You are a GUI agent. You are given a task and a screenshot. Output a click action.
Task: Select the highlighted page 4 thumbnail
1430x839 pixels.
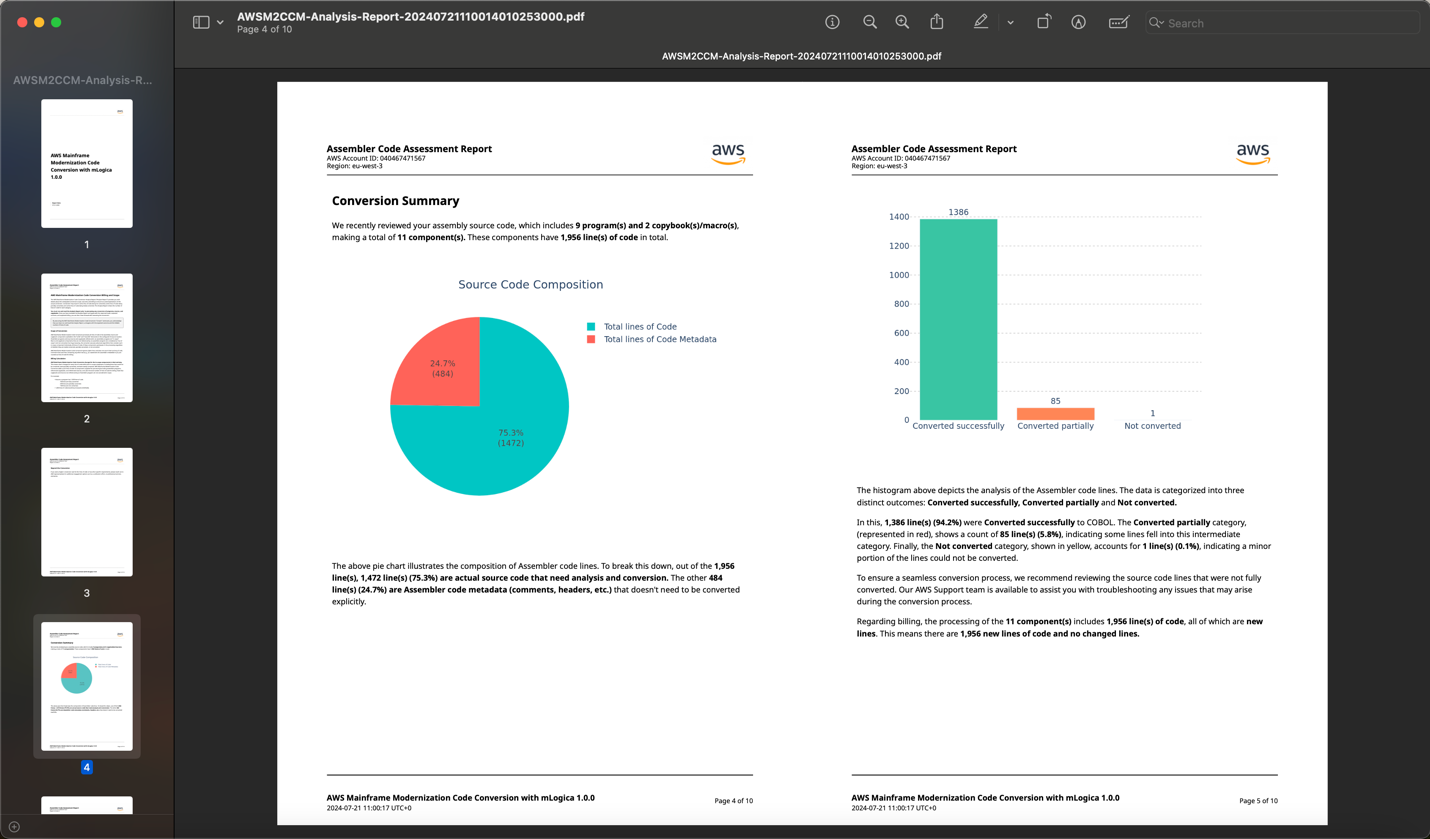pos(86,686)
